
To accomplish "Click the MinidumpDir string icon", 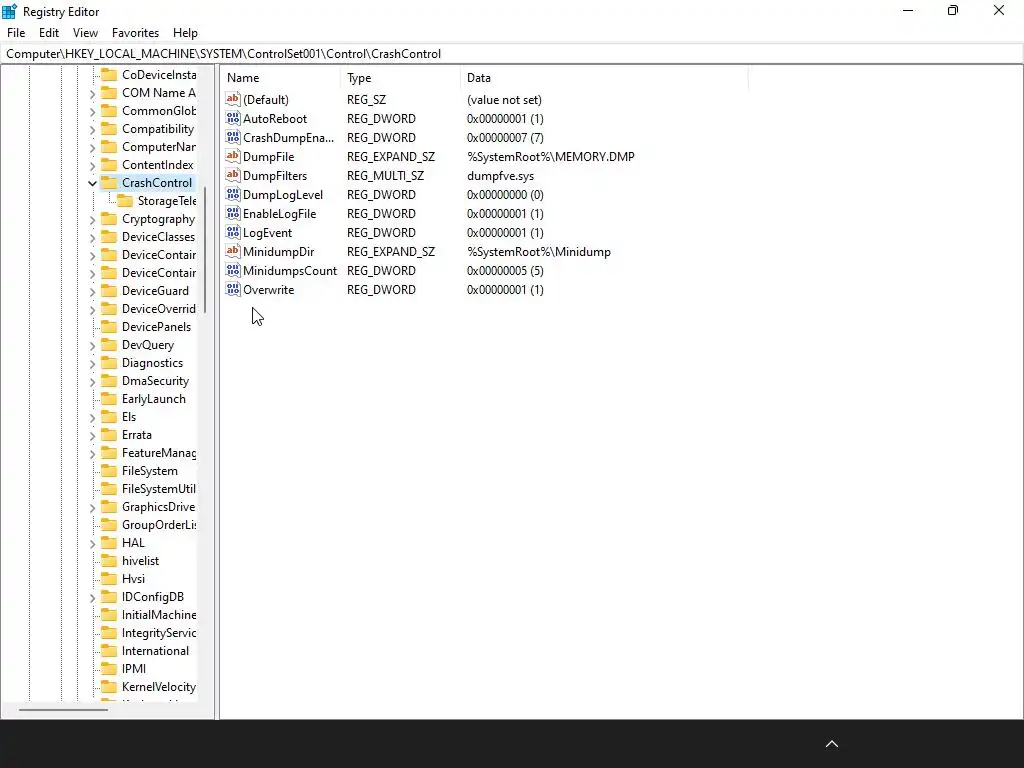I will coord(233,251).
